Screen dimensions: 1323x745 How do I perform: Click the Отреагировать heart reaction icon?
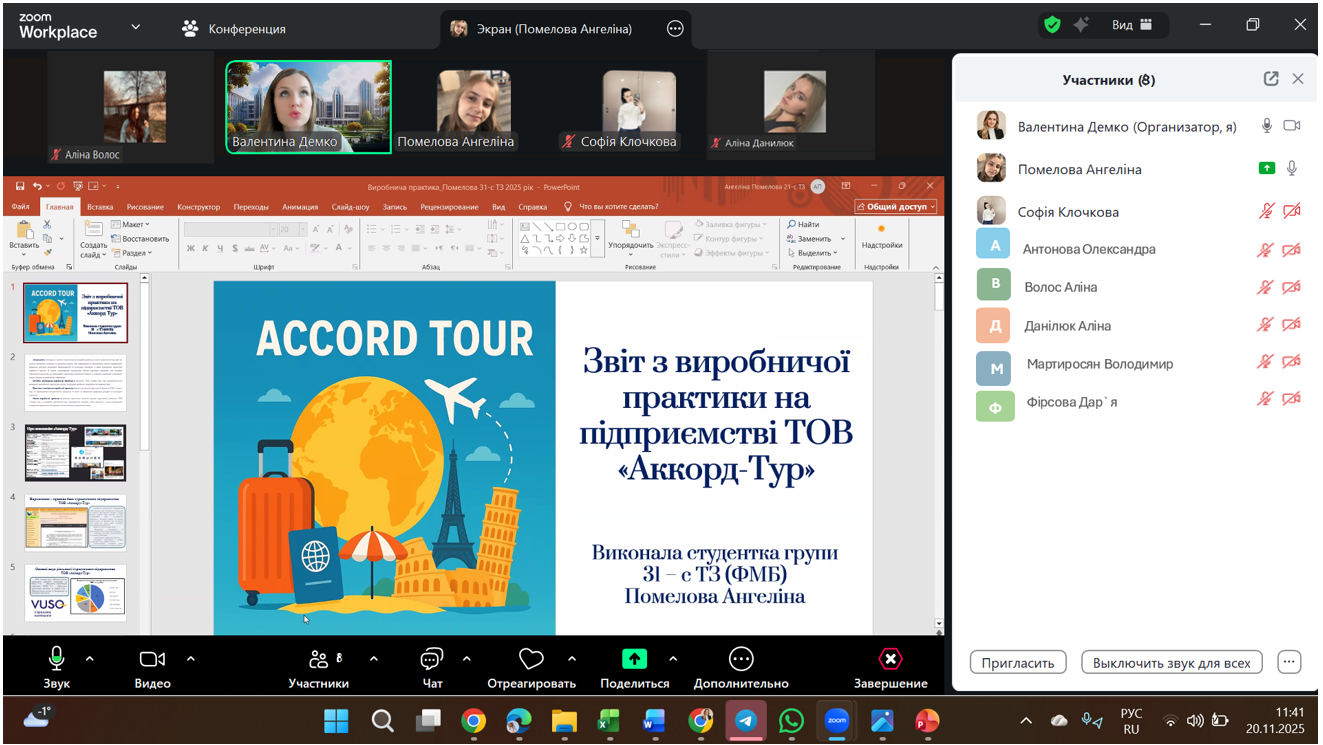[531, 660]
